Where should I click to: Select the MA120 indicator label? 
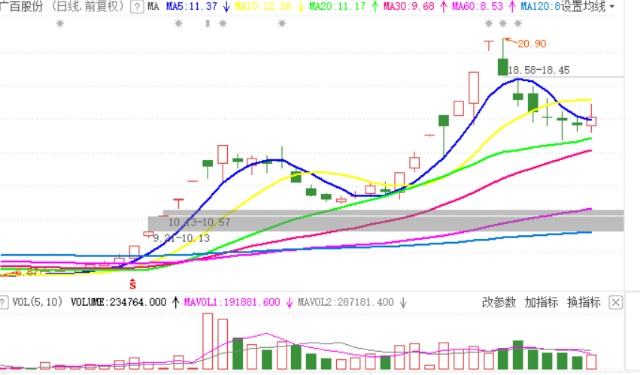[540, 7]
